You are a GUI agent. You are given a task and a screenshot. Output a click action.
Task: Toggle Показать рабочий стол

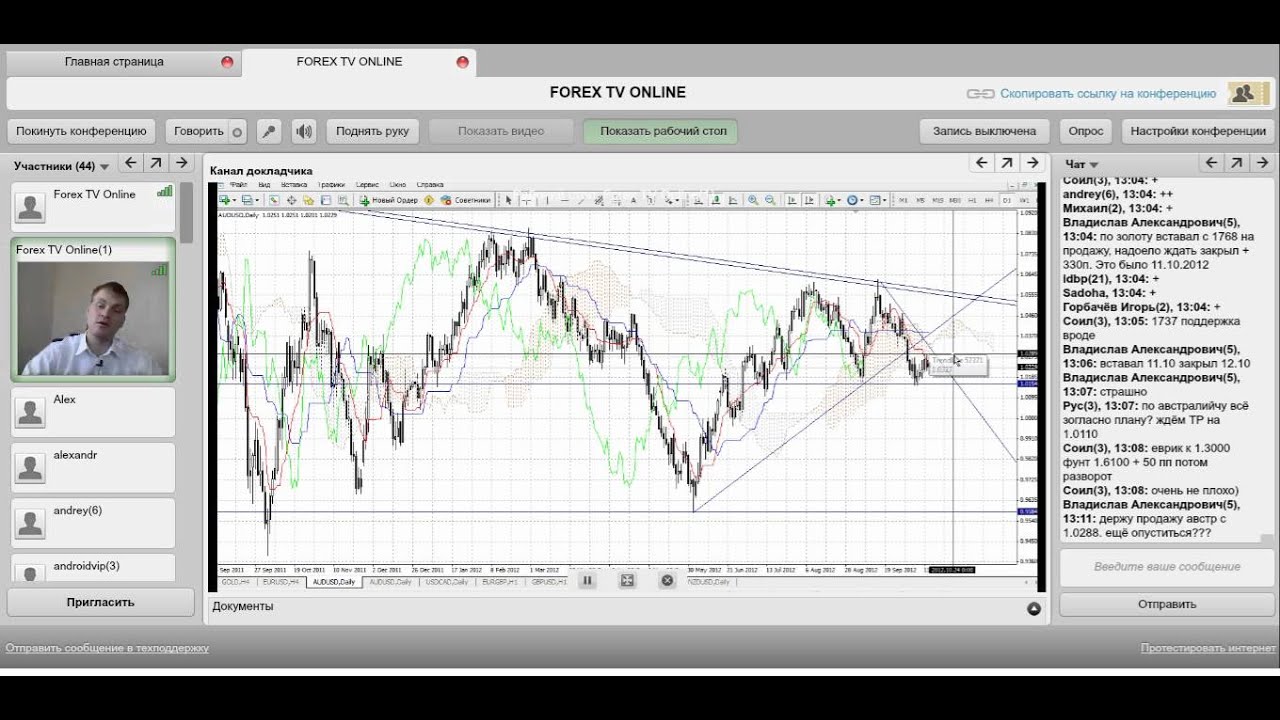click(660, 131)
